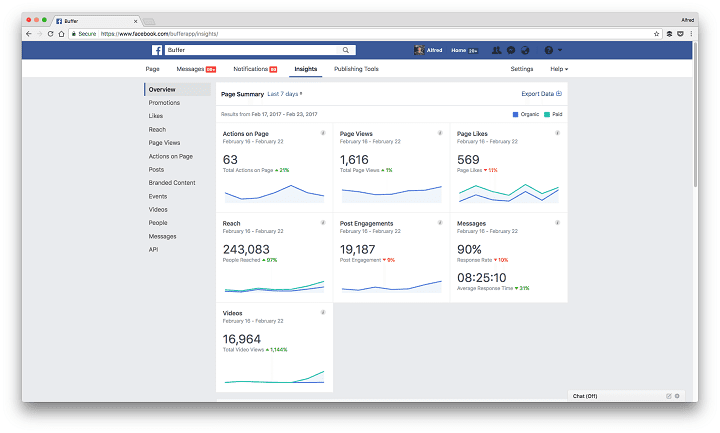This screenshot has height=433, width=720.
Task: Select People in the sidebar
Action: click(158, 223)
